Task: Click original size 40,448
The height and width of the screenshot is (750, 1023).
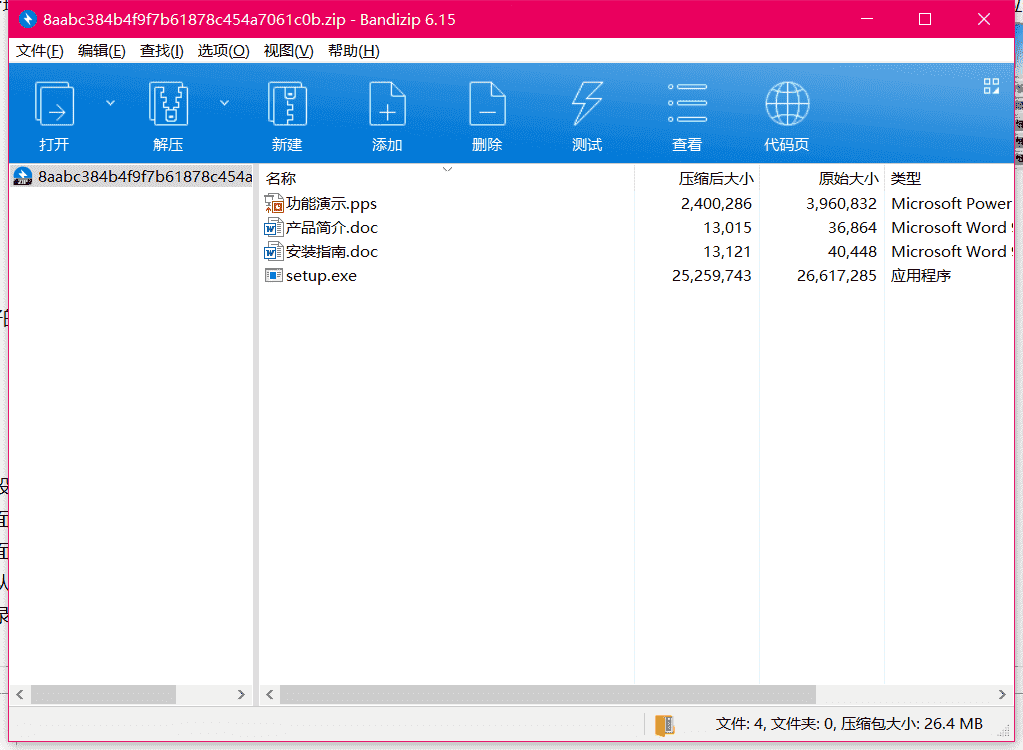Action: (x=853, y=252)
